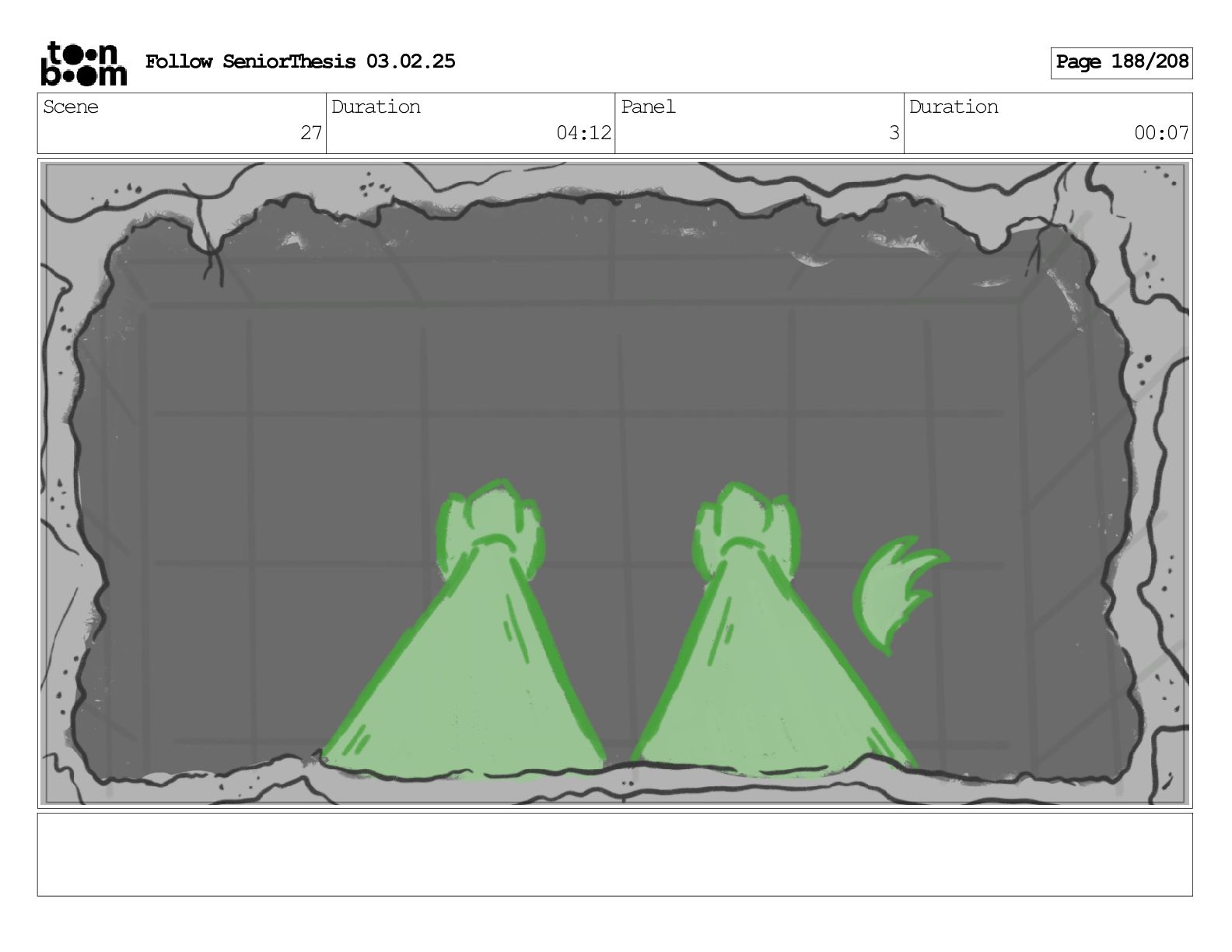Select the scene number '27'
This screenshot has height=952, width=1232.
click(x=311, y=133)
